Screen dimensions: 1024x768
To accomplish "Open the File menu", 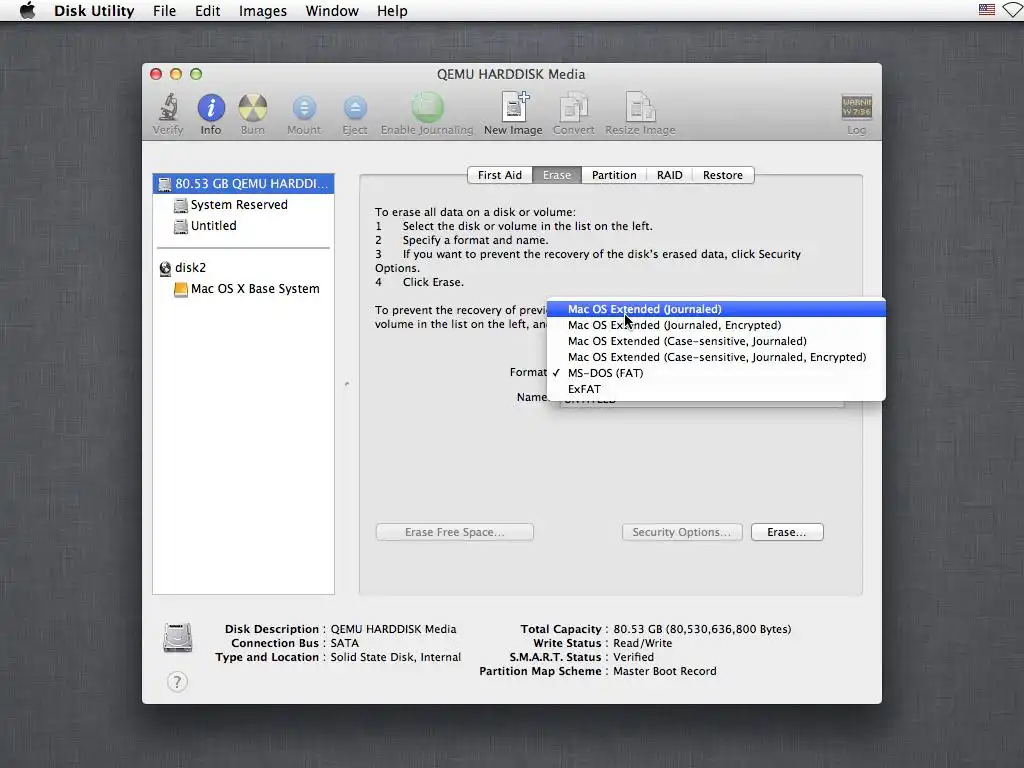I will click(x=165, y=10).
